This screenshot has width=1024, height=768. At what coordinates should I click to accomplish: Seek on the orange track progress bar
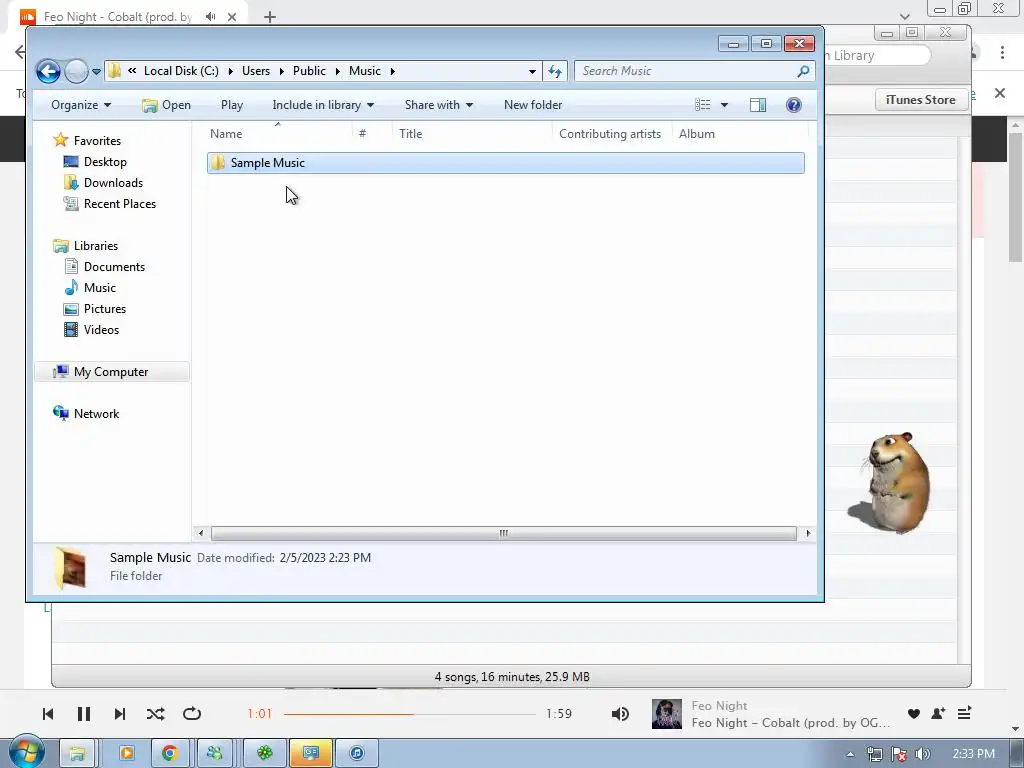coord(409,714)
